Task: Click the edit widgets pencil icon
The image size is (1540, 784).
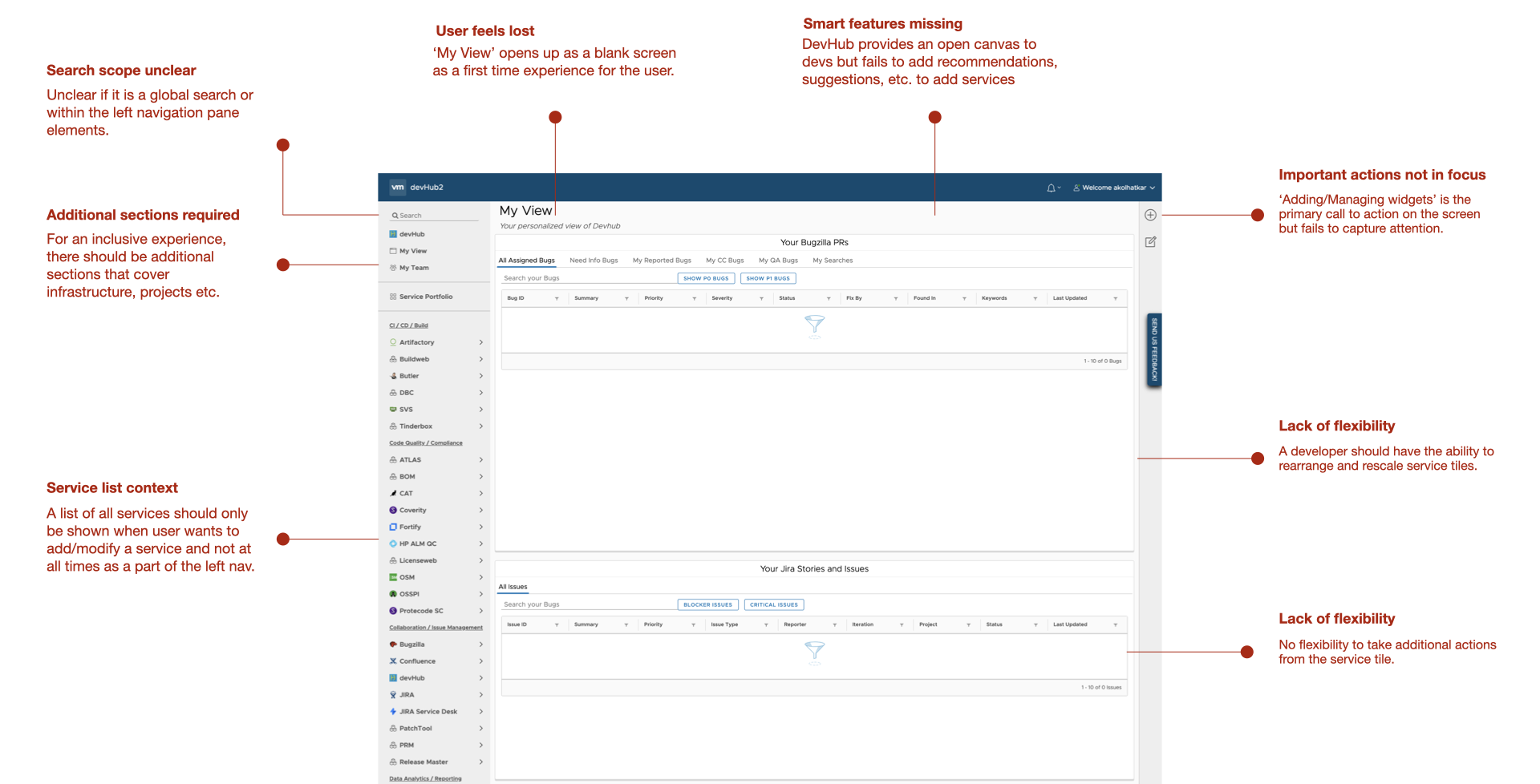Action: click(x=1150, y=241)
